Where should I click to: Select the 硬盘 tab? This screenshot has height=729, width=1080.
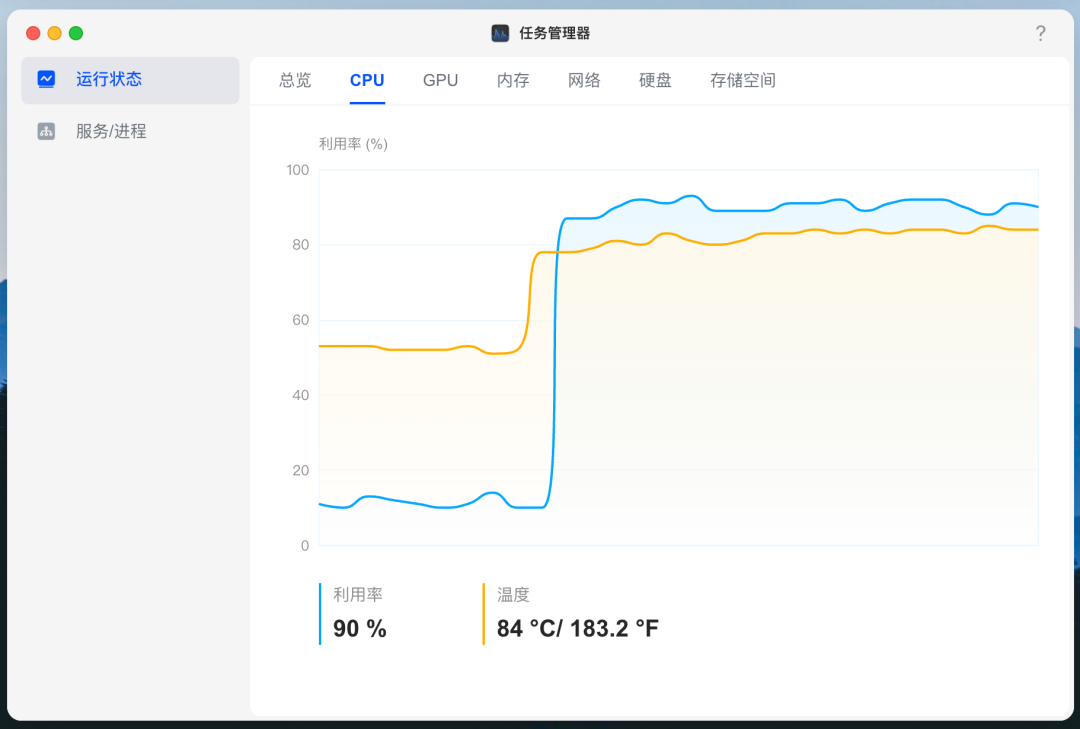(655, 81)
